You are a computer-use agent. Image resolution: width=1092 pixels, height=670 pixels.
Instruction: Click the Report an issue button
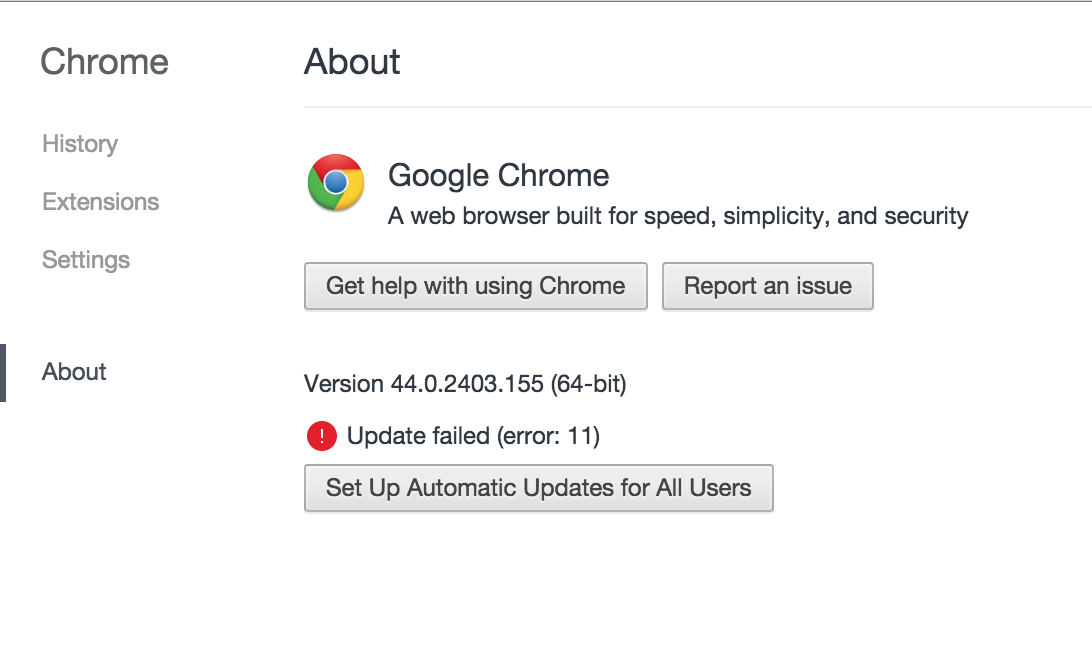point(767,286)
